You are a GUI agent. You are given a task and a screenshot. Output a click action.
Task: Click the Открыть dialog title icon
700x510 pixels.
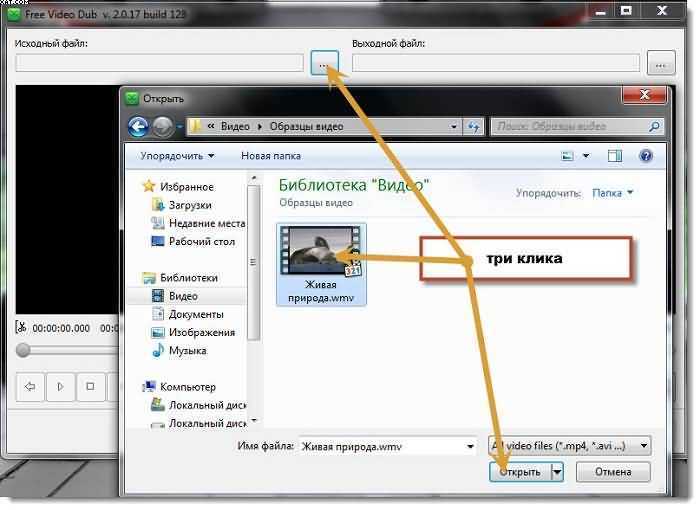pos(132,99)
